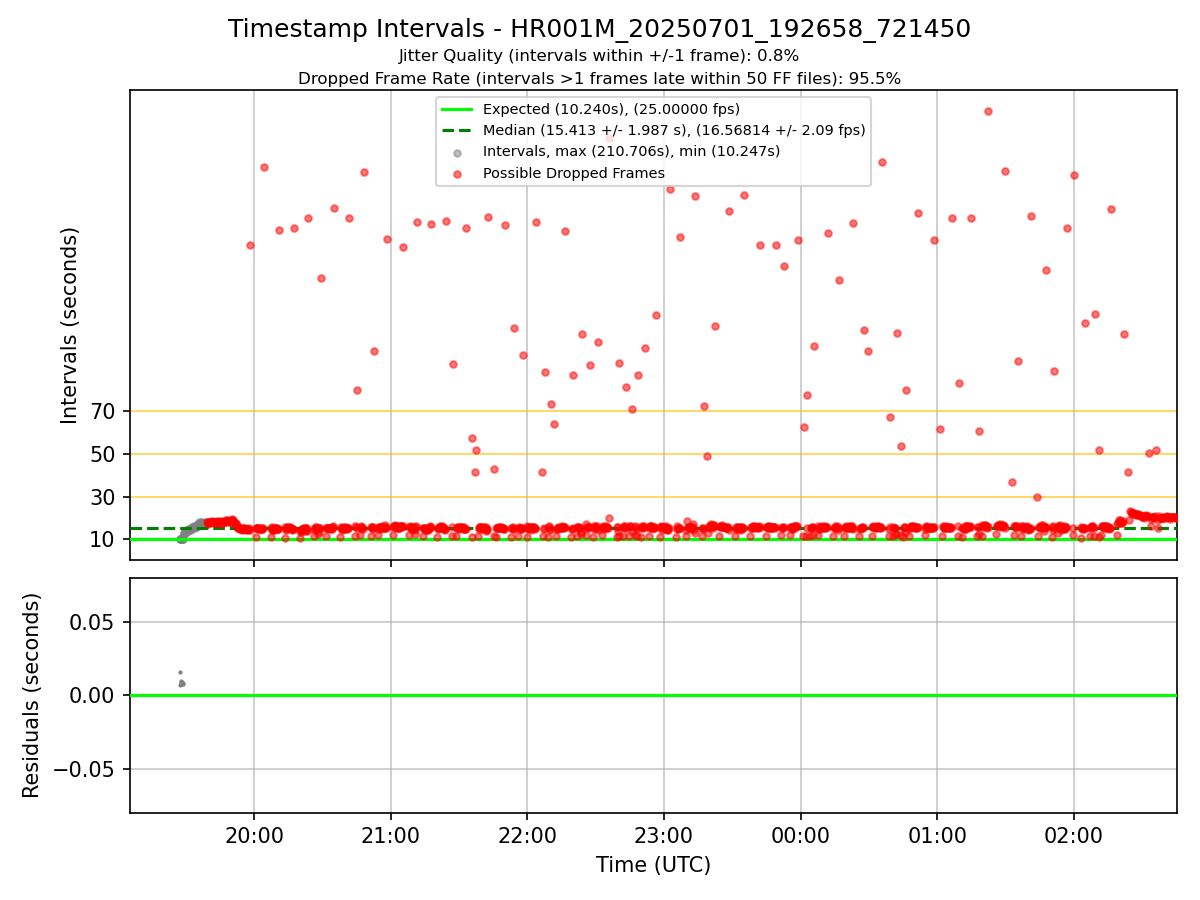Click the x-axis tick label '23:00'
Screen dimensions: 1200x900
pos(664,834)
